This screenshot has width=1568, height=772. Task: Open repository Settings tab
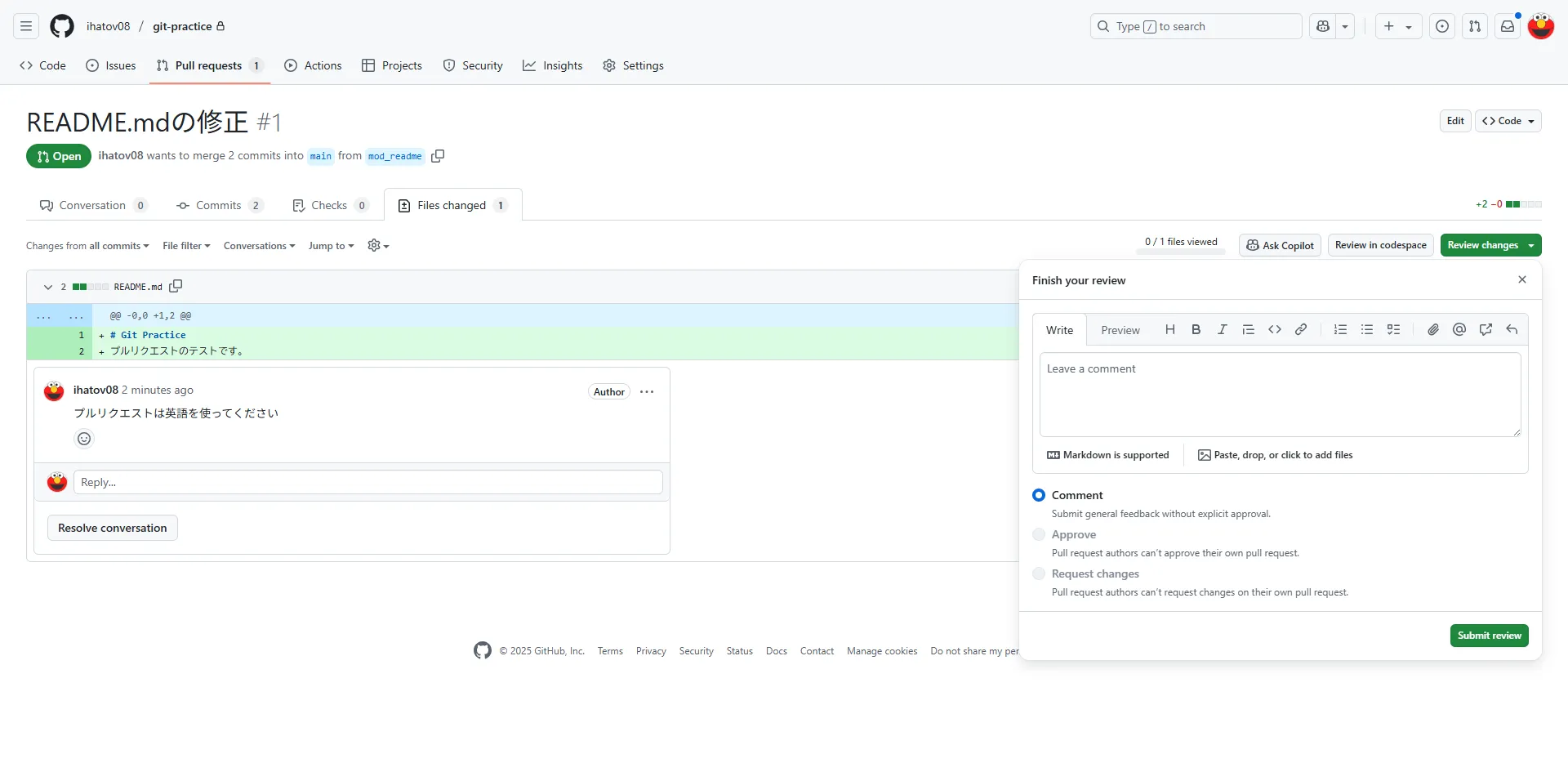[x=633, y=65]
